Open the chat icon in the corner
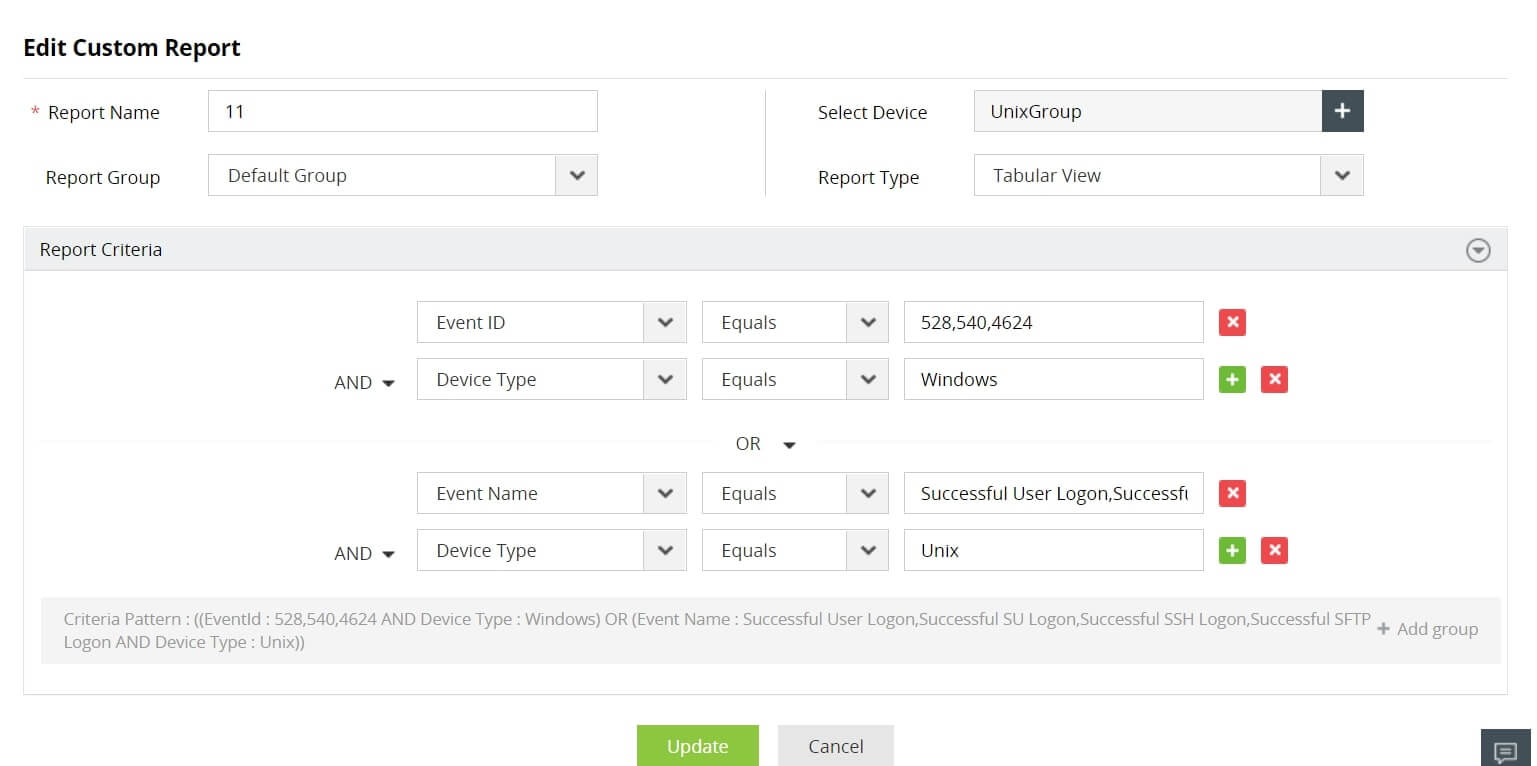Image resolution: width=1537 pixels, height=766 pixels. point(1505,751)
